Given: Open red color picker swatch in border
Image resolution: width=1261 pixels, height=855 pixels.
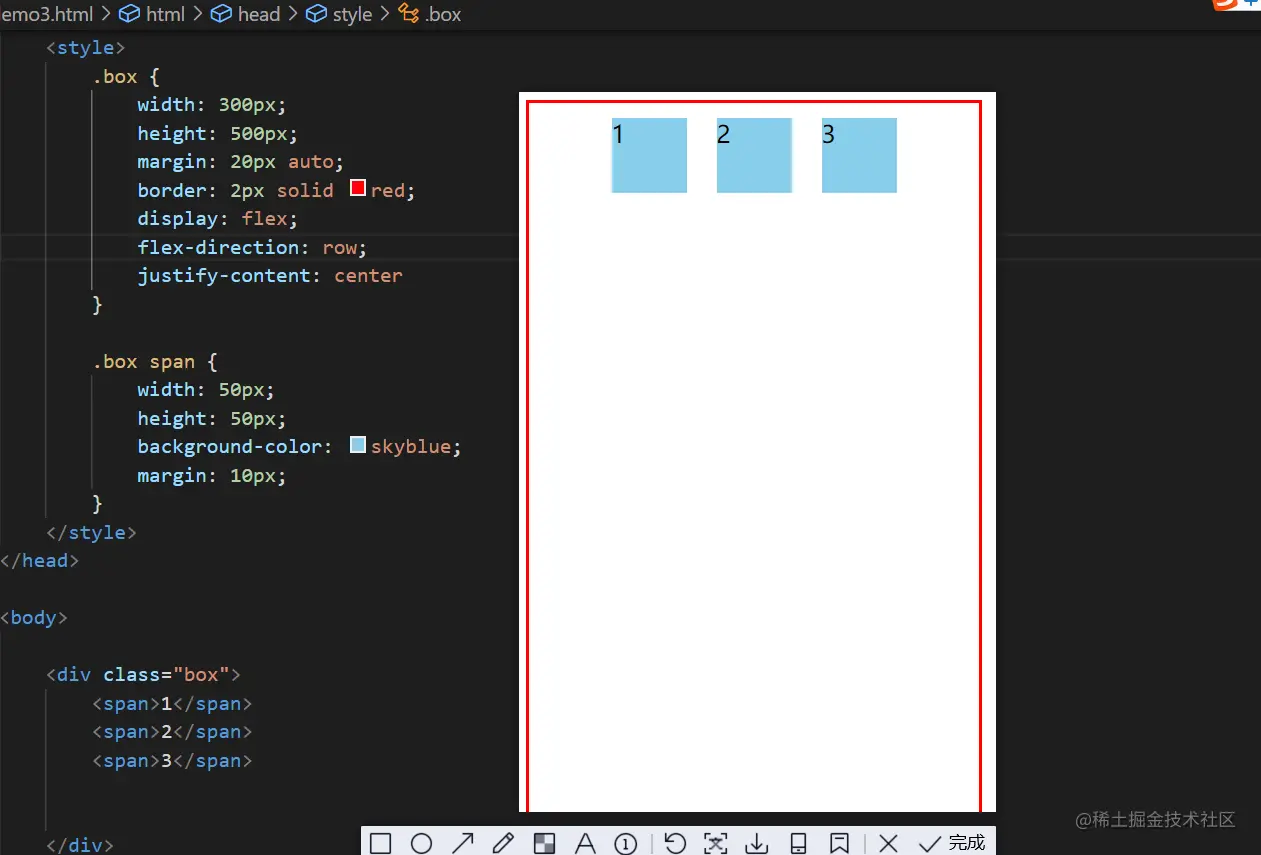Looking at the screenshot, I should pyautogui.click(x=358, y=188).
